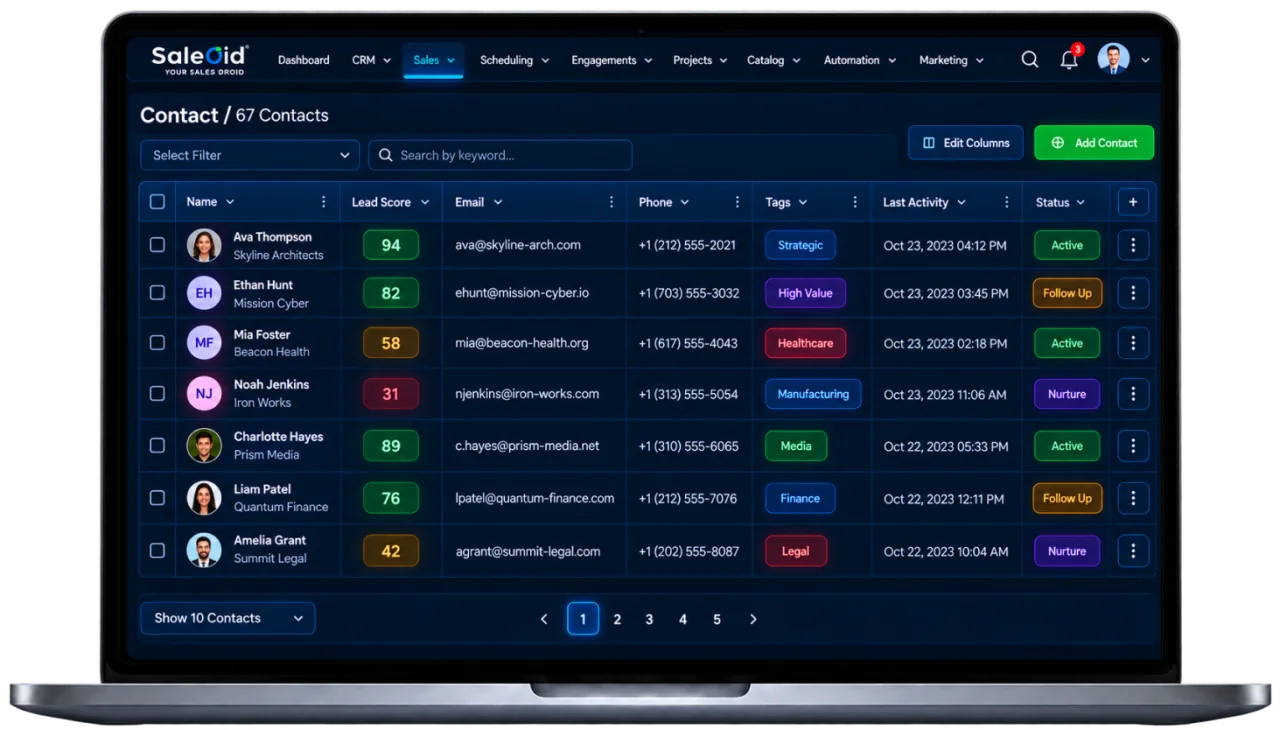The image size is (1280, 730).
Task: Open Tags column options kebab menu
Action: tap(855, 202)
